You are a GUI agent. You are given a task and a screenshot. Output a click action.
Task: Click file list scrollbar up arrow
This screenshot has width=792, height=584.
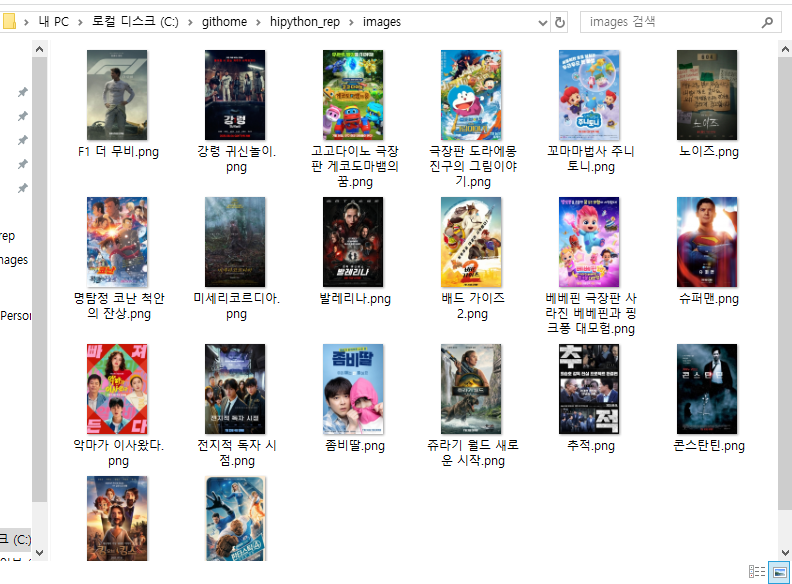coord(785,50)
